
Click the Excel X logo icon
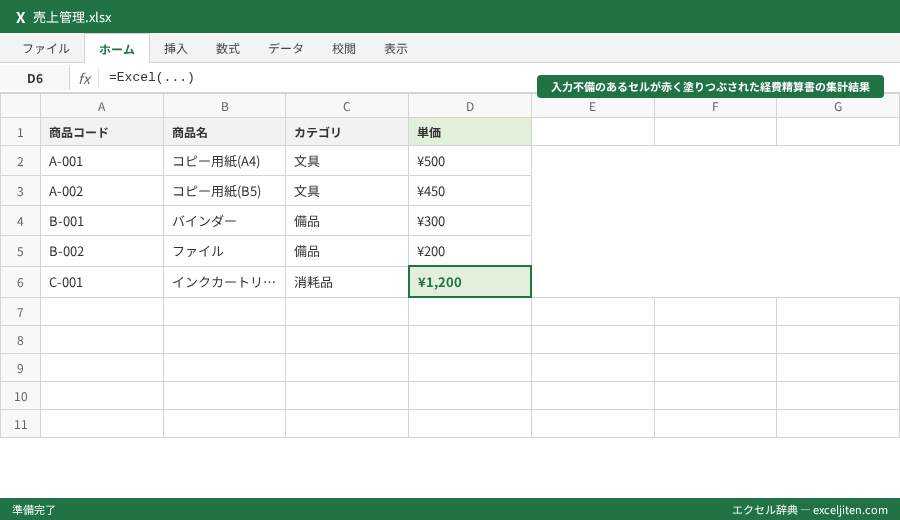pyautogui.click(x=21, y=17)
